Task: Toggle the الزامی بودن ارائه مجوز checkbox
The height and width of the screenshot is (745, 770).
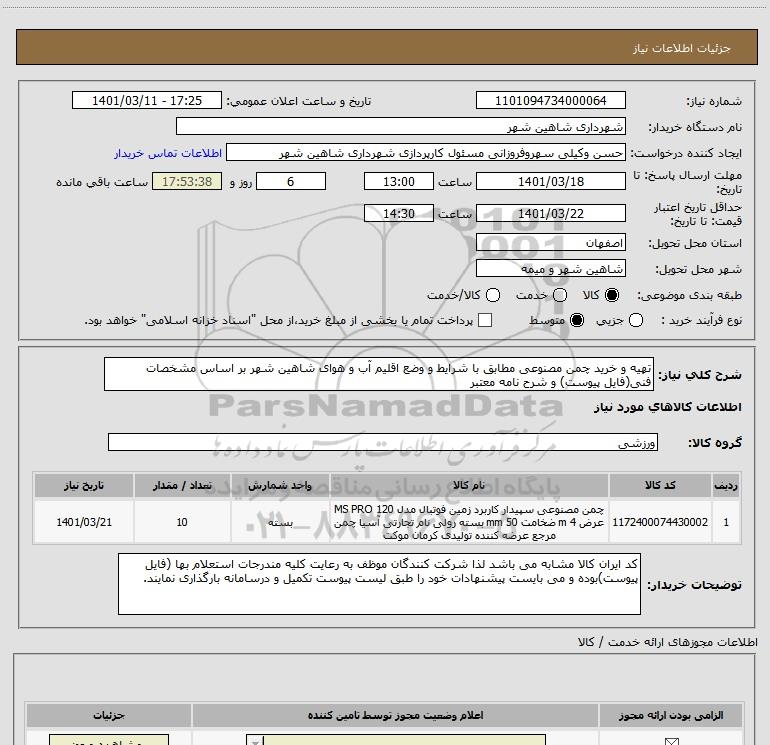Action: click(x=671, y=741)
